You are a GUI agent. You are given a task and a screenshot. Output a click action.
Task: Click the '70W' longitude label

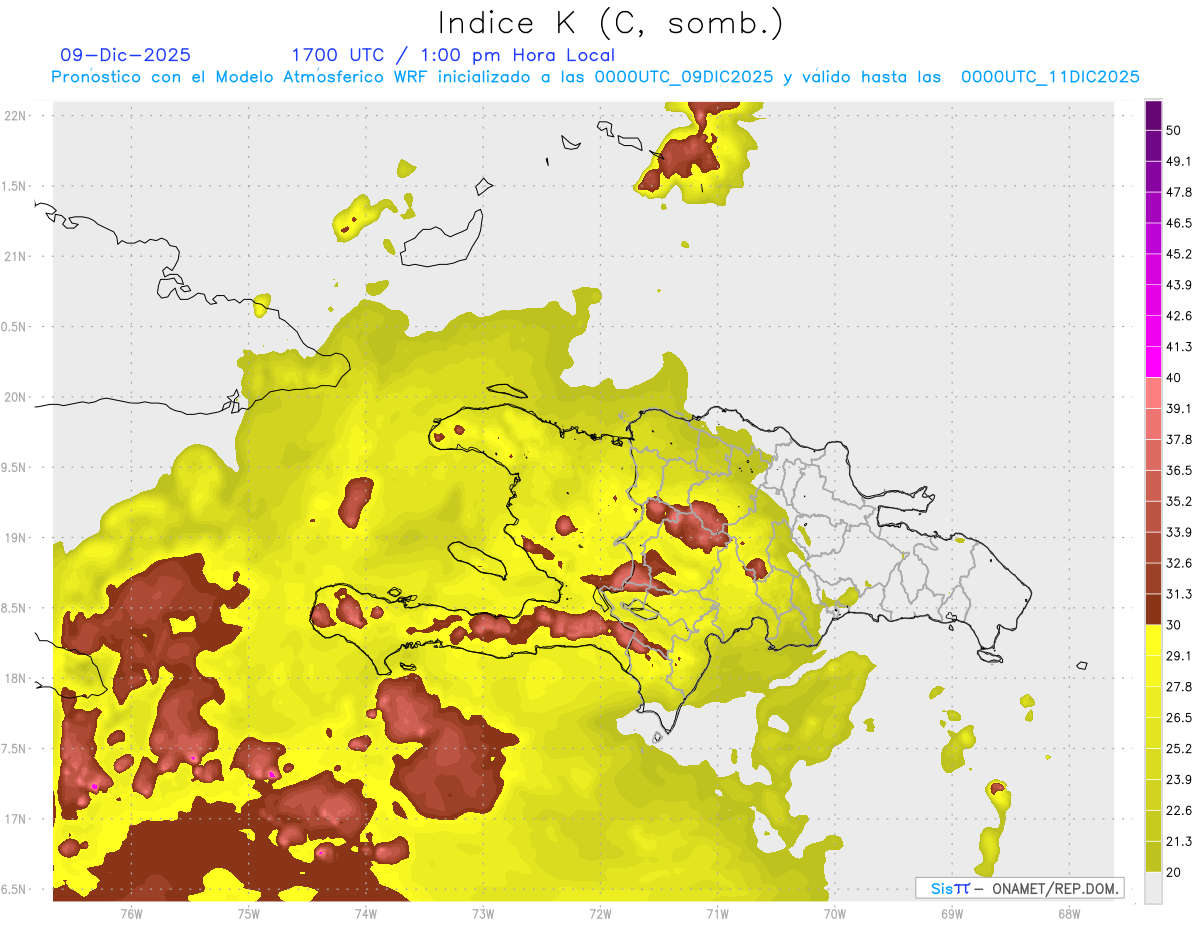click(x=835, y=914)
